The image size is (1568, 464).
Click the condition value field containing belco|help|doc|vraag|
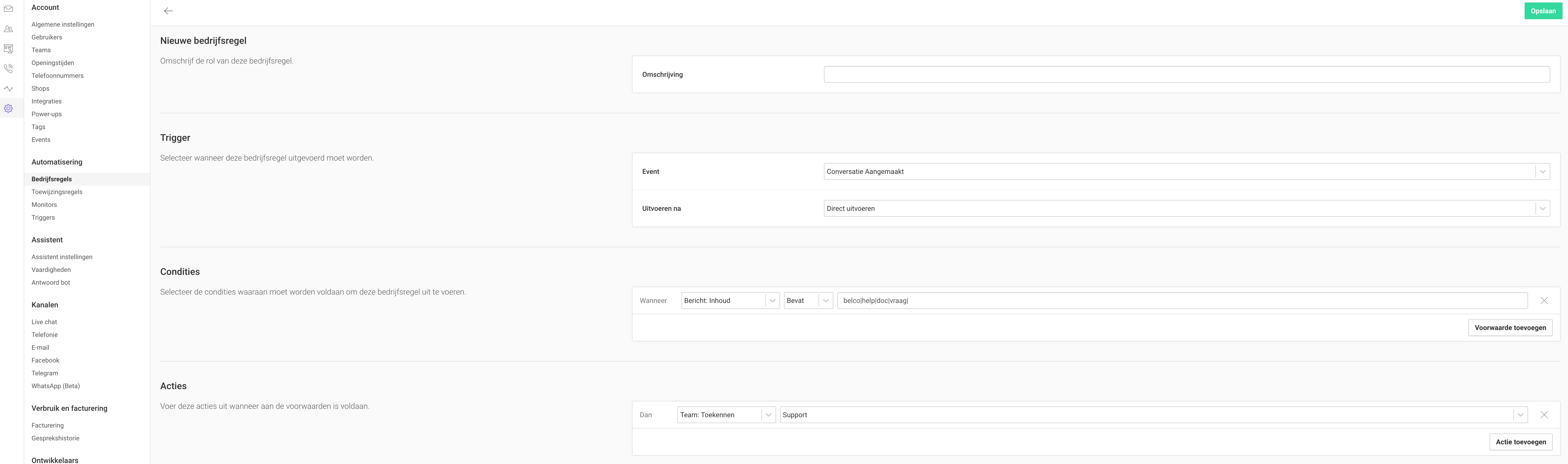coord(1182,300)
